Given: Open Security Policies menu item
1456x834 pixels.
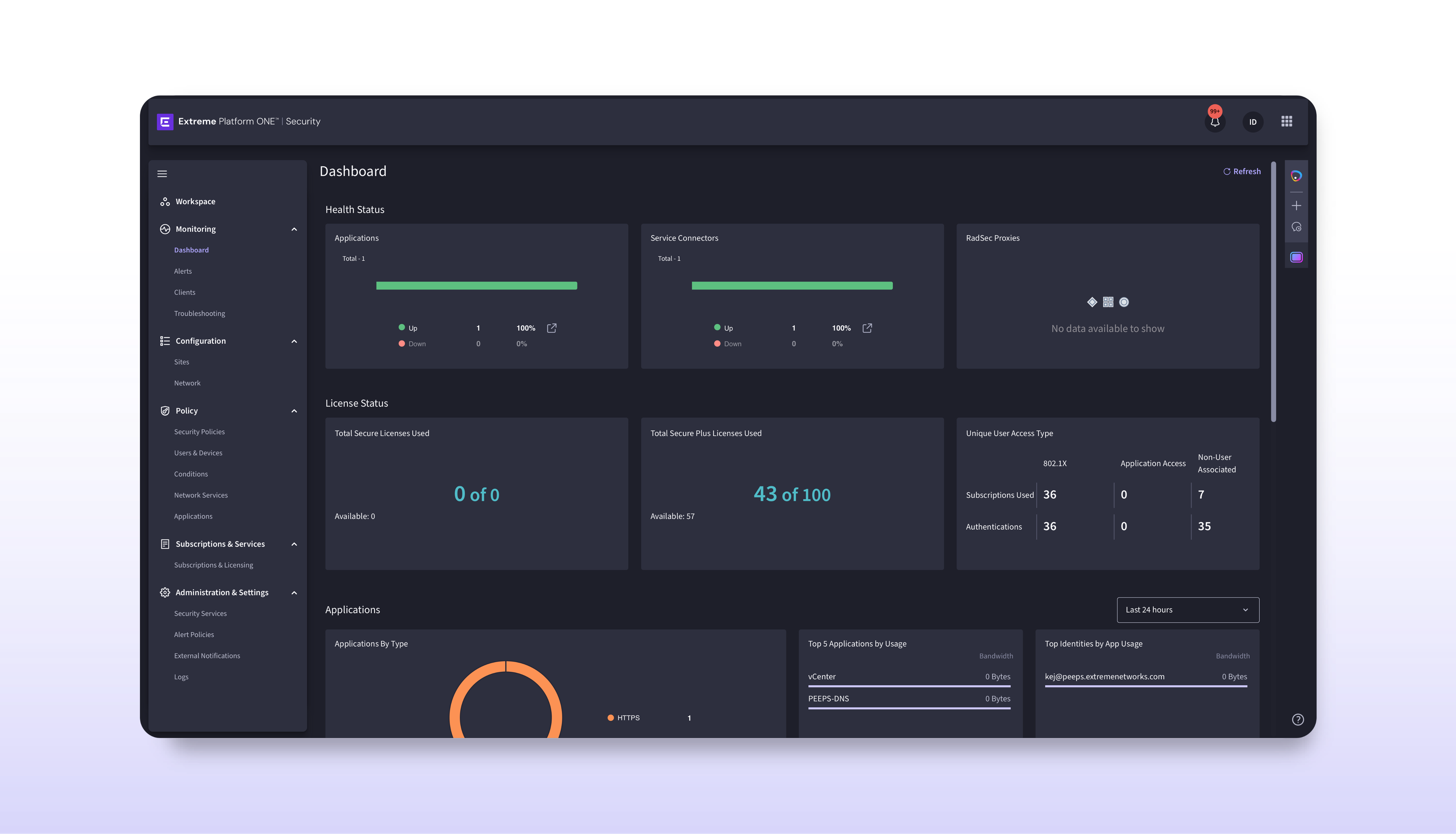Looking at the screenshot, I should click(199, 431).
